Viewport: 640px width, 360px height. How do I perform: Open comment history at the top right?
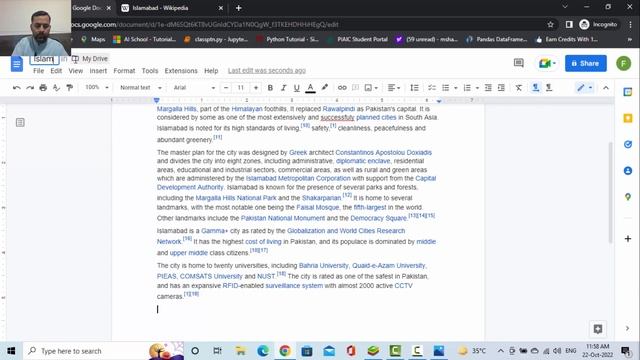click(518, 63)
